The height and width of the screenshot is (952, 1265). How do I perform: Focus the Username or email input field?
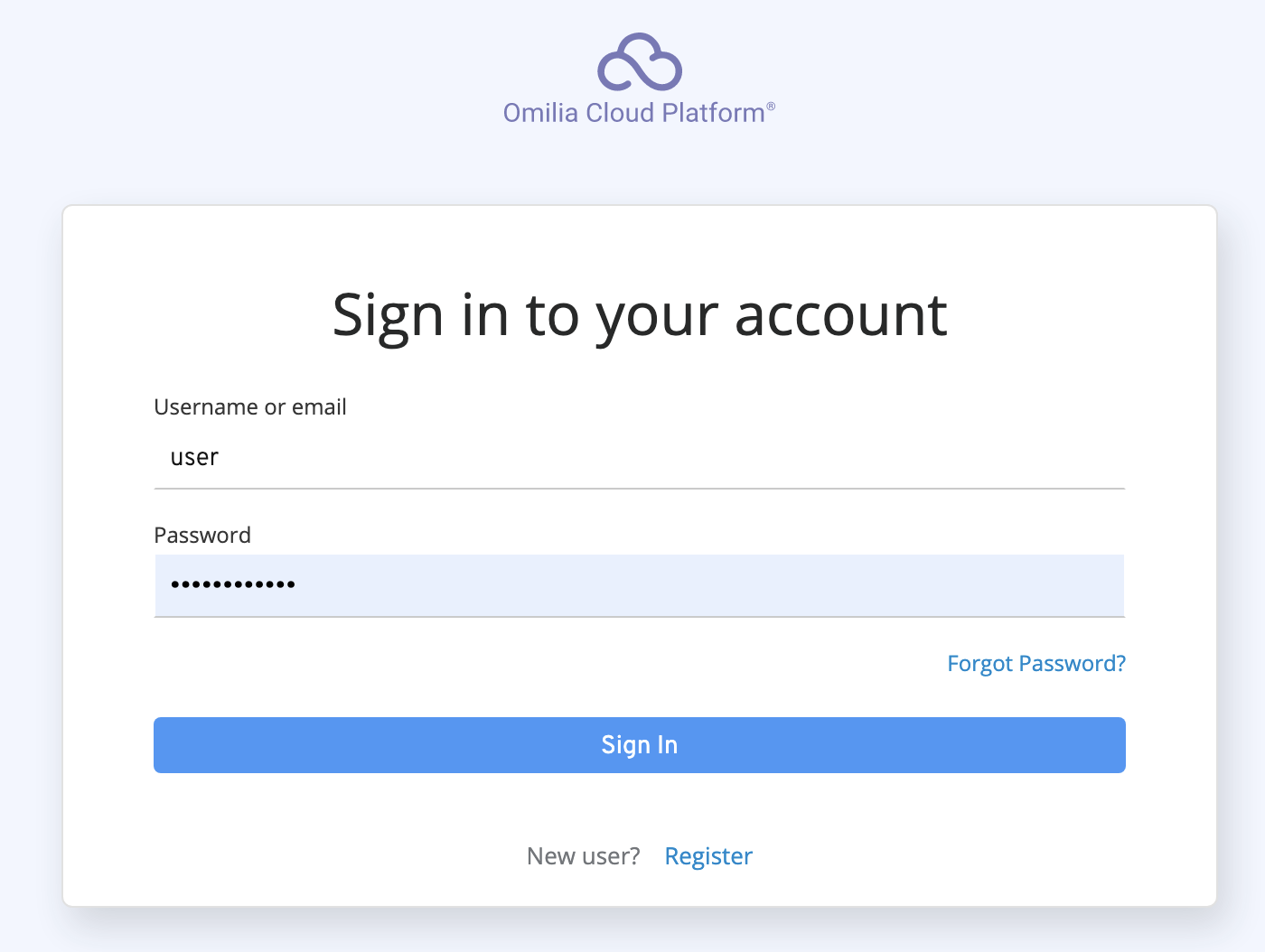[x=639, y=458]
